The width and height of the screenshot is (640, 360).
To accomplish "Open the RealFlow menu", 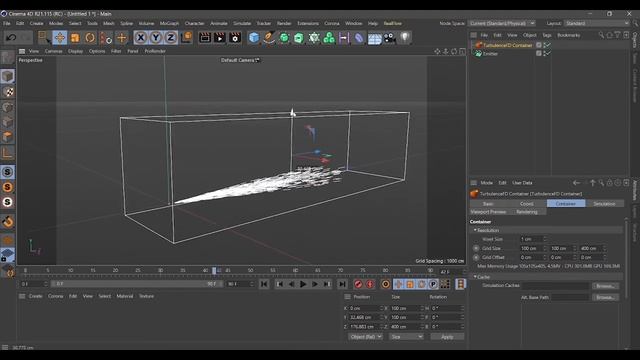I will 393,23.
